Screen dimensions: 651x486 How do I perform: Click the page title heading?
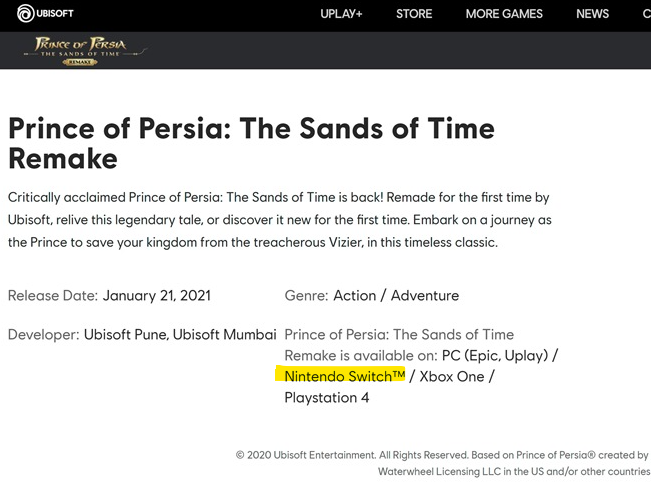[250, 143]
